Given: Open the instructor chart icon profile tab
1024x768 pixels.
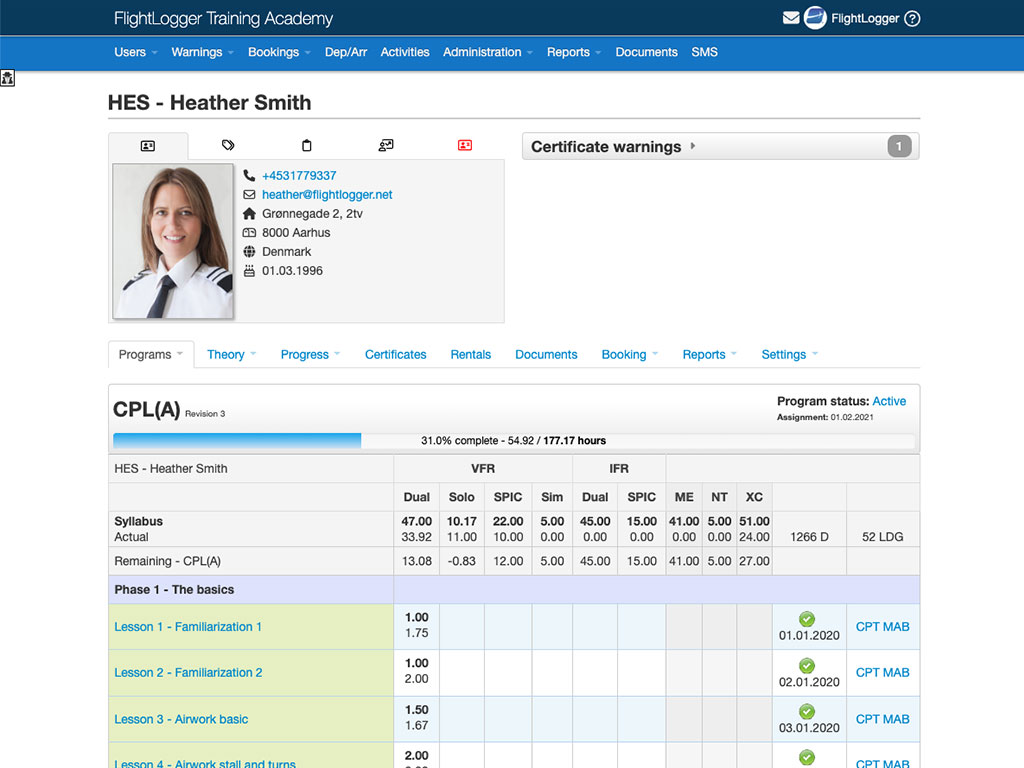Looking at the screenshot, I should [386, 146].
